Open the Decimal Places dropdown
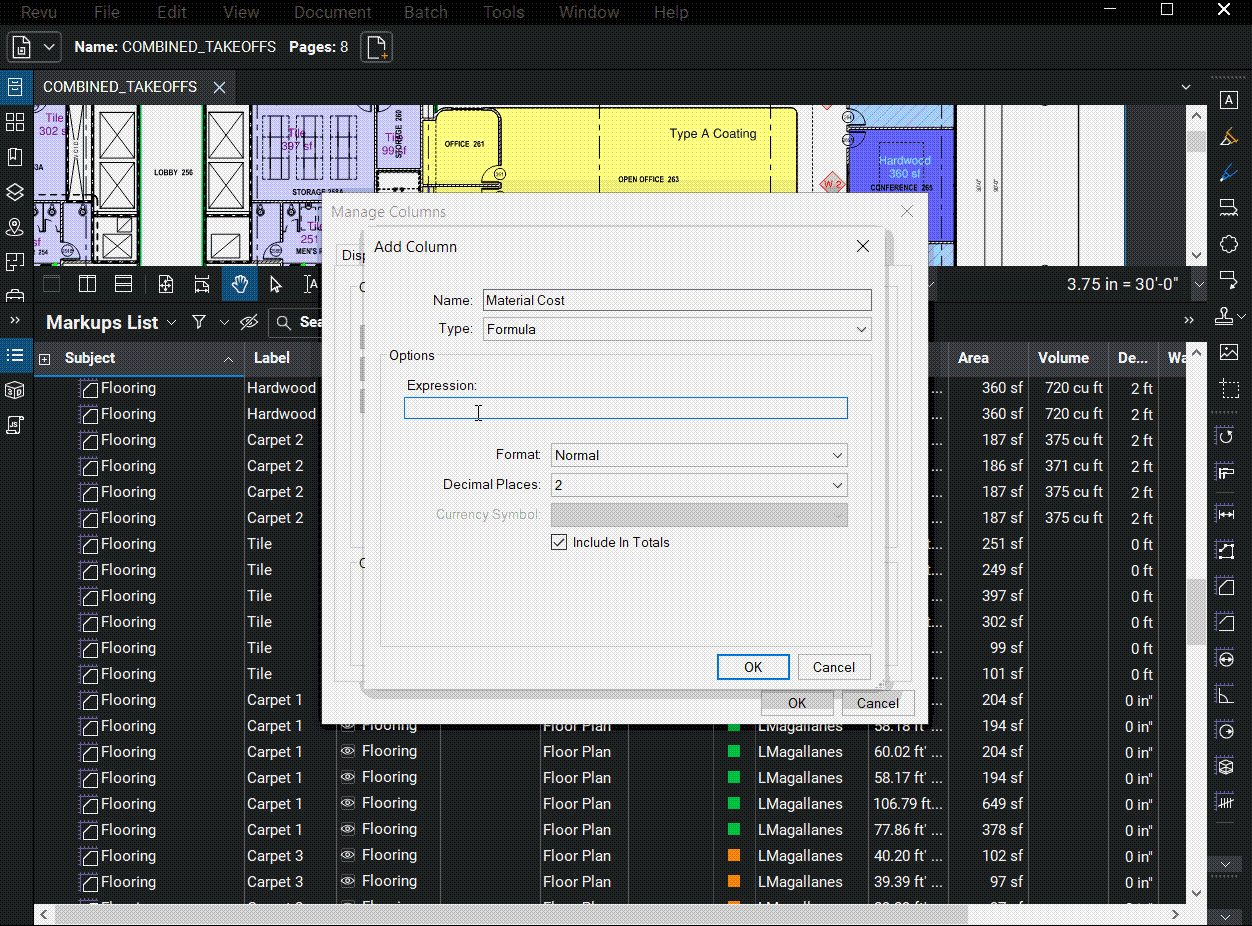This screenshot has width=1252, height=926. (x=697, y=485)
